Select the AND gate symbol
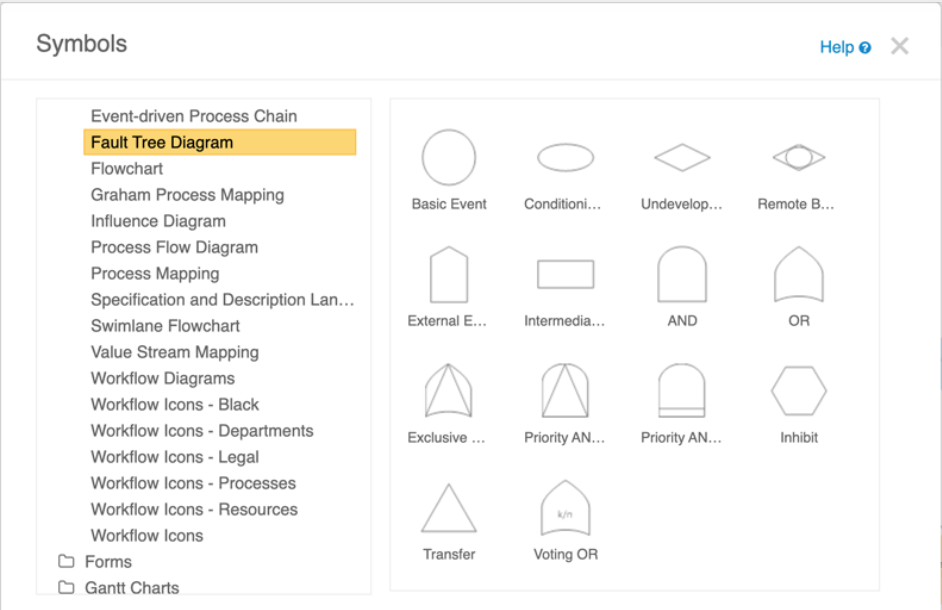Viewport: 942px width, 610px height. [x=682, y=275]
